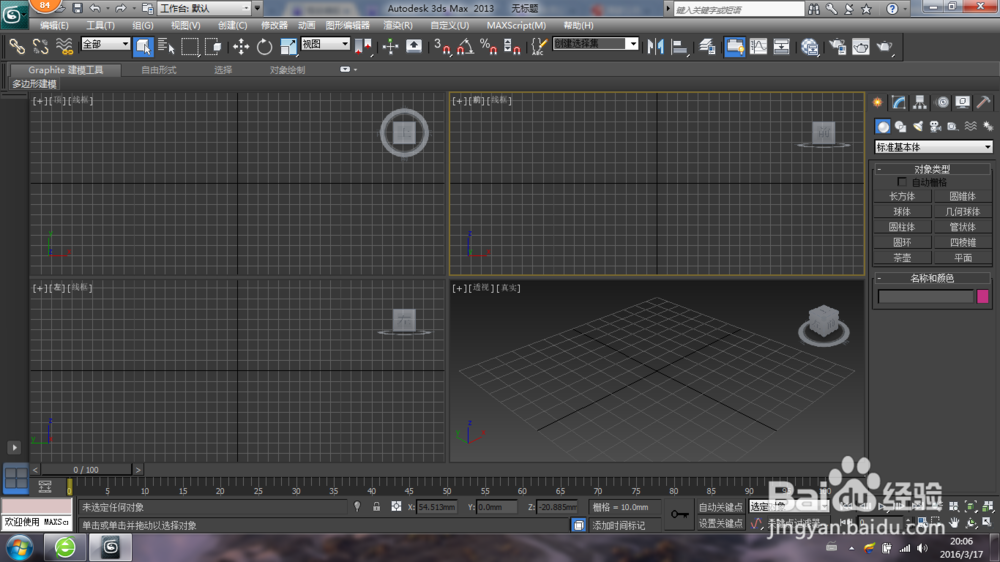Click Select and Manipulate icon
1000x562 pixels.
[390, 47]
